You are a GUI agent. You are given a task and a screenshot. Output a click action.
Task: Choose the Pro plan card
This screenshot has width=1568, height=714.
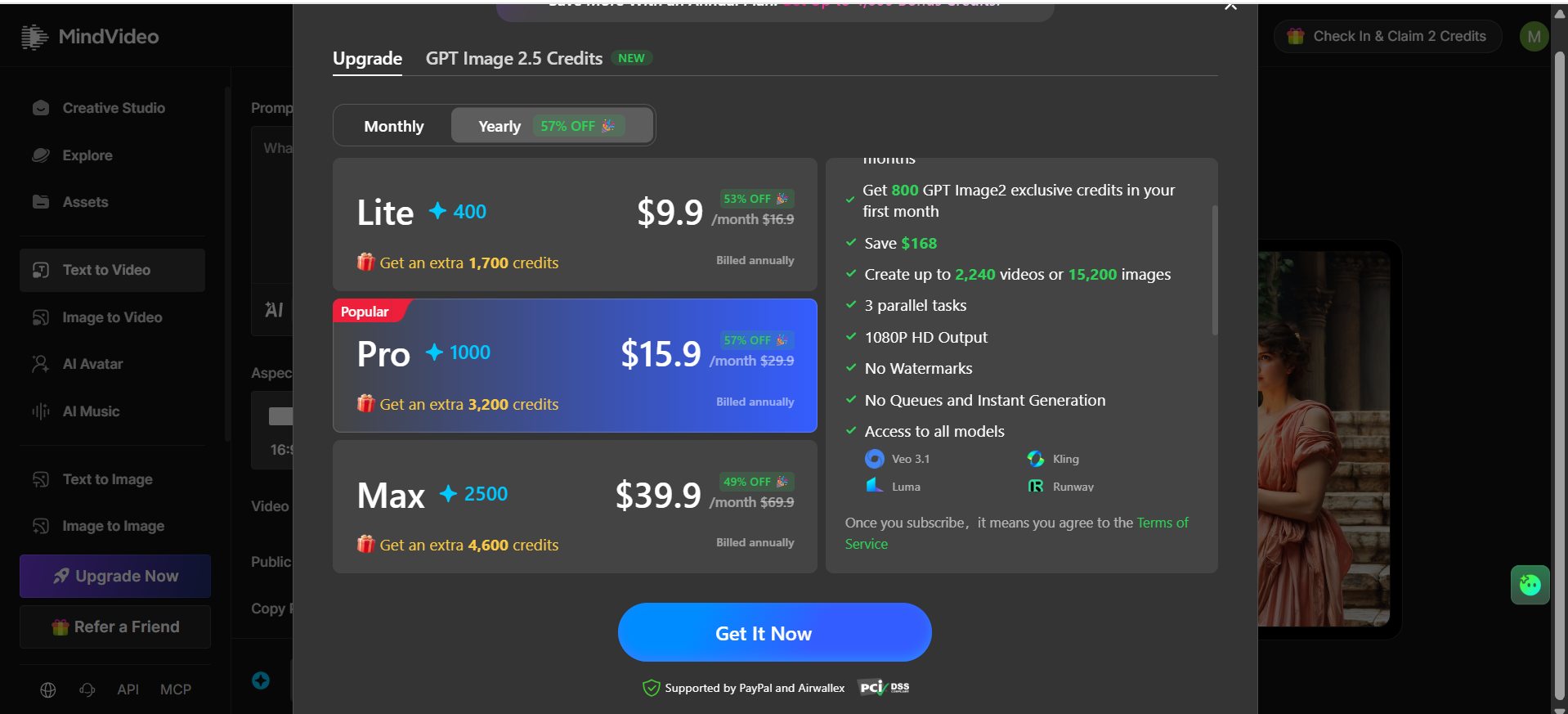click(575, 366)
